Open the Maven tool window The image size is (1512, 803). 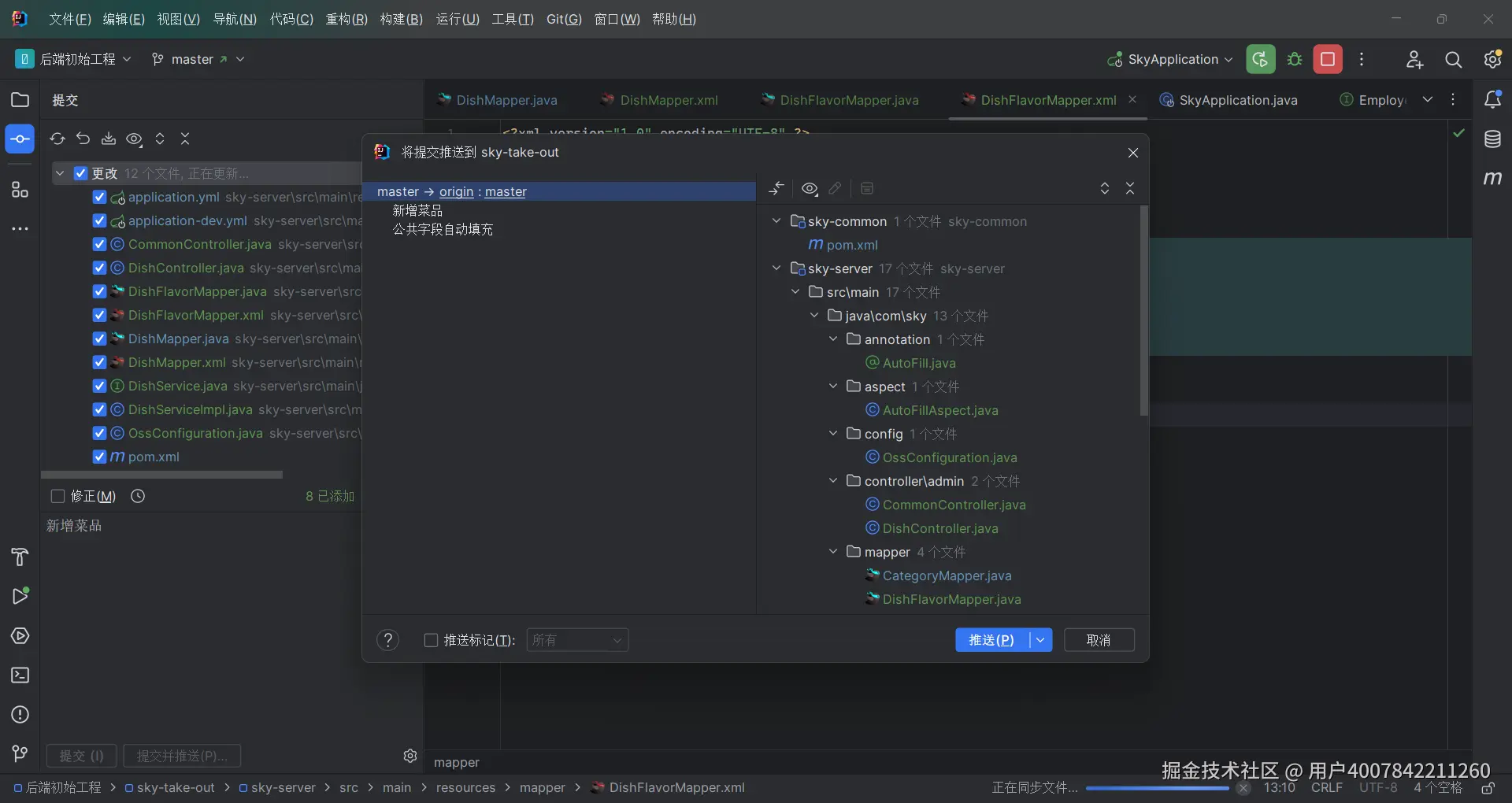pos(1492,179)
